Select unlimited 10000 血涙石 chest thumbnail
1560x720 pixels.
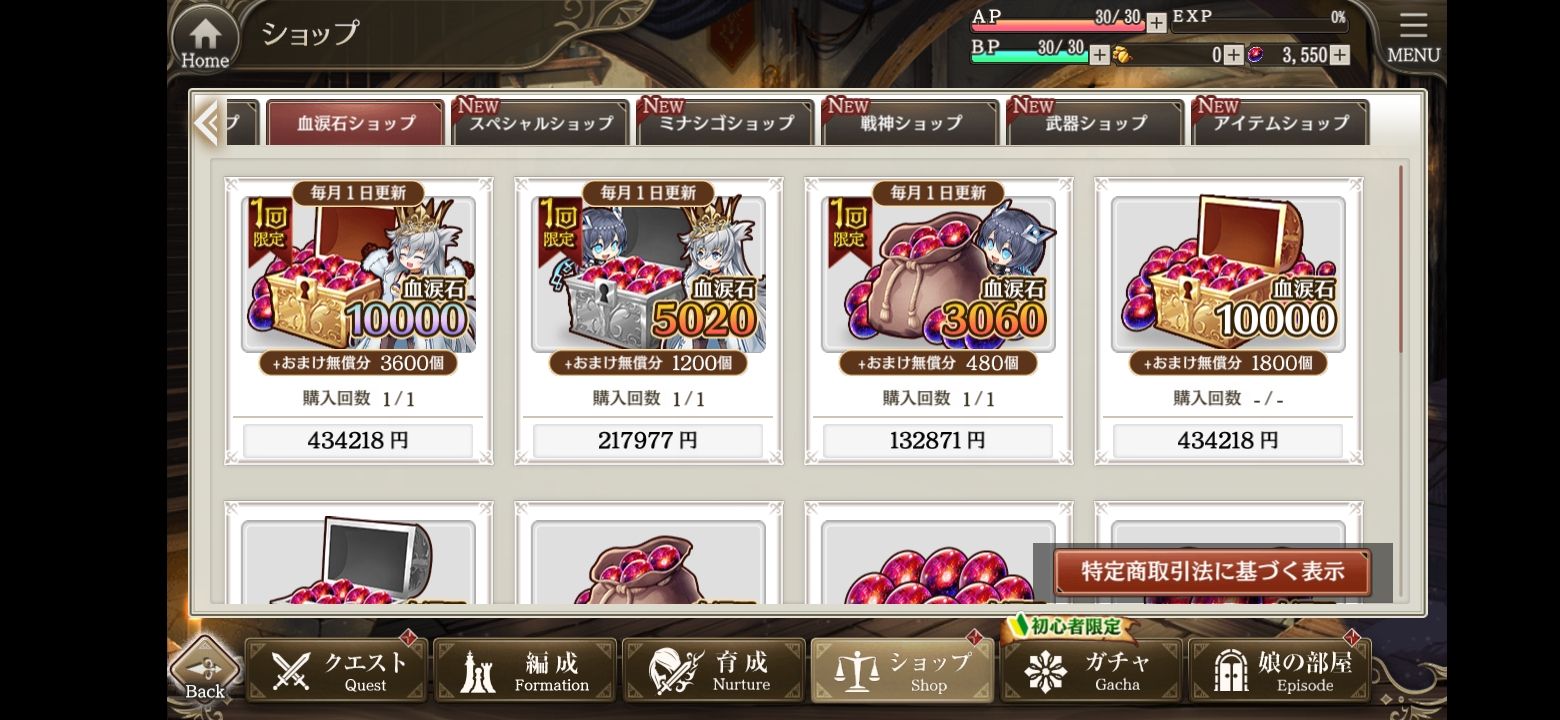coord(1228,274)
